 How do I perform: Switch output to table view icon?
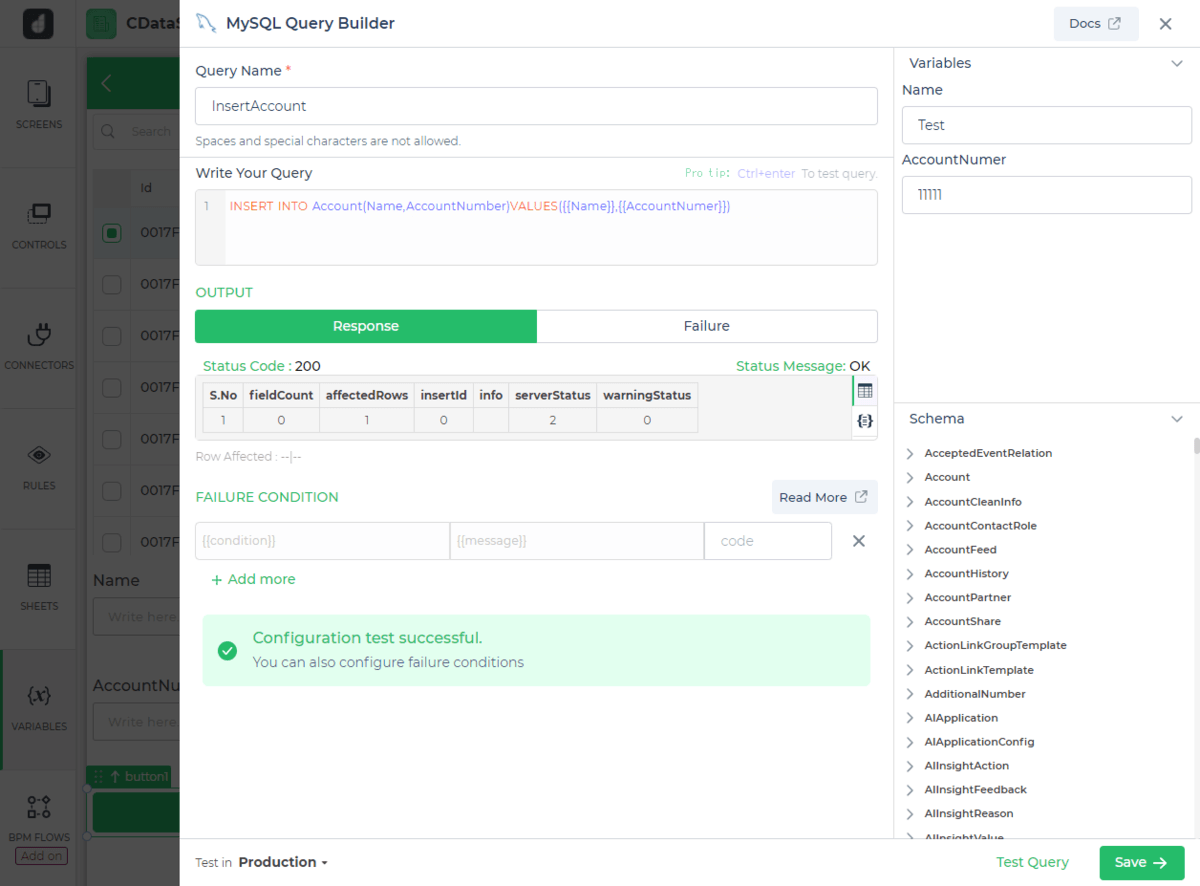(x=865, y=391)
